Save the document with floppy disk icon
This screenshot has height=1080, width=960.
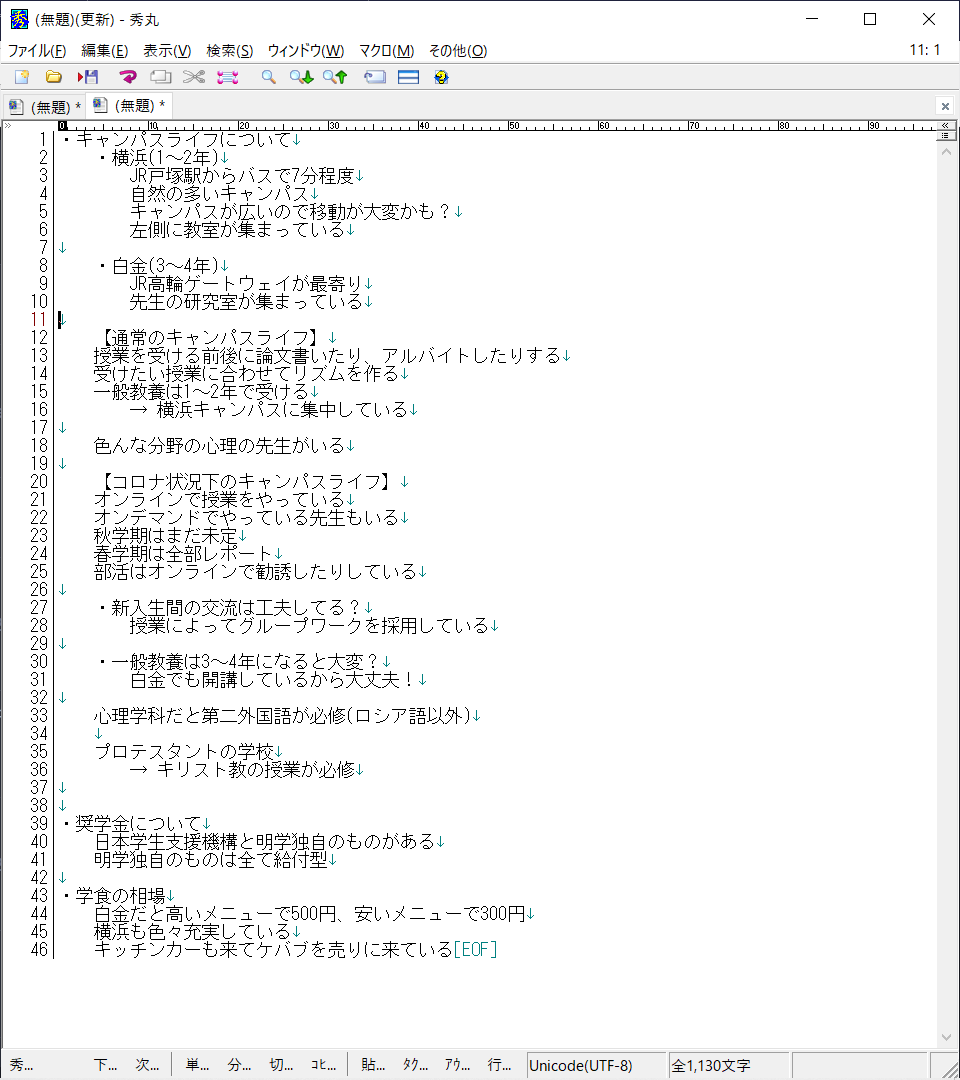pos(88,77)
